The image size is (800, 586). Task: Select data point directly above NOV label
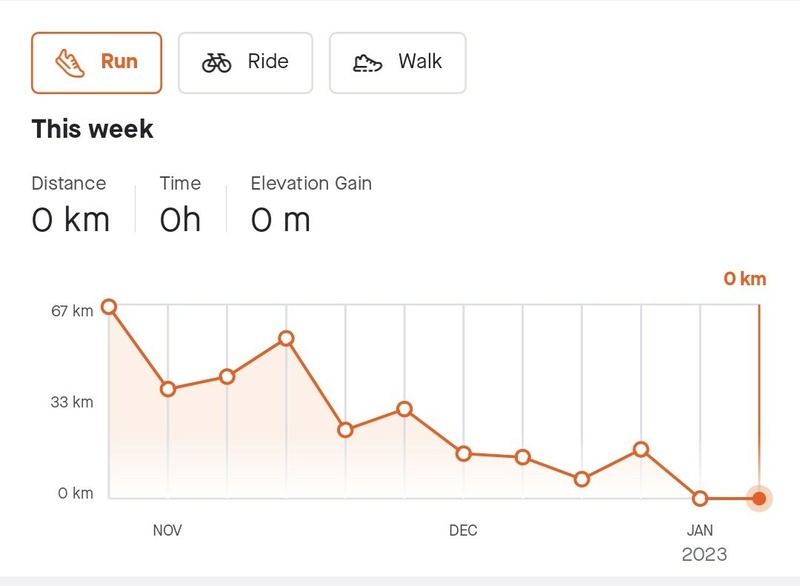[x=168, y=389]
